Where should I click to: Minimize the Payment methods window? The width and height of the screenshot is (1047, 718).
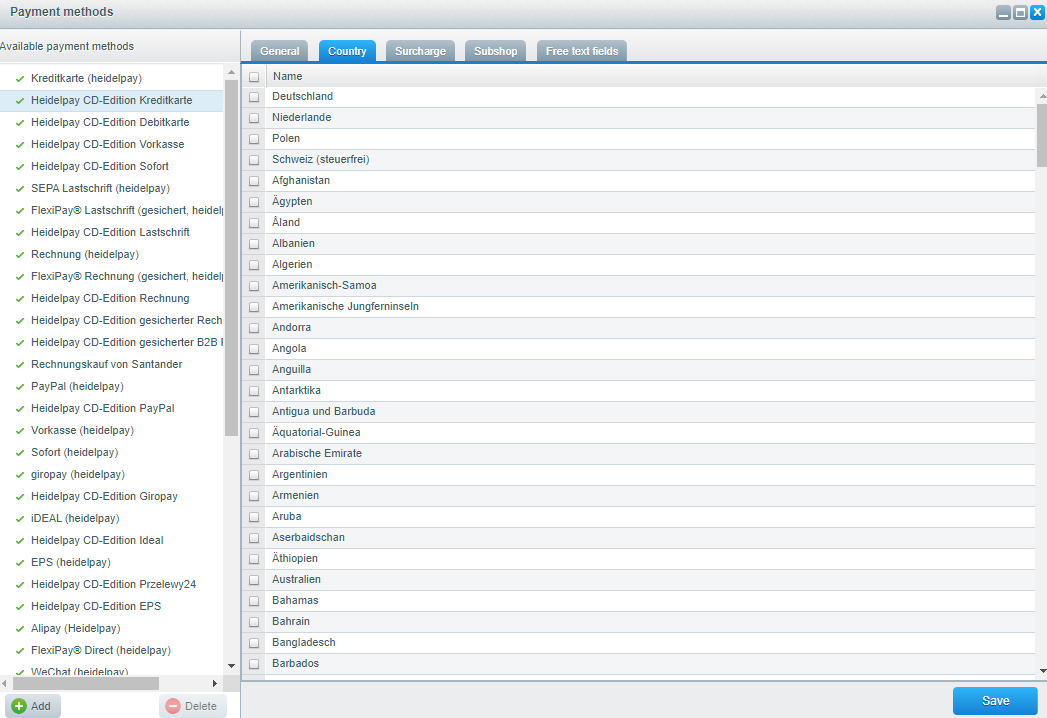point(1003,13)
